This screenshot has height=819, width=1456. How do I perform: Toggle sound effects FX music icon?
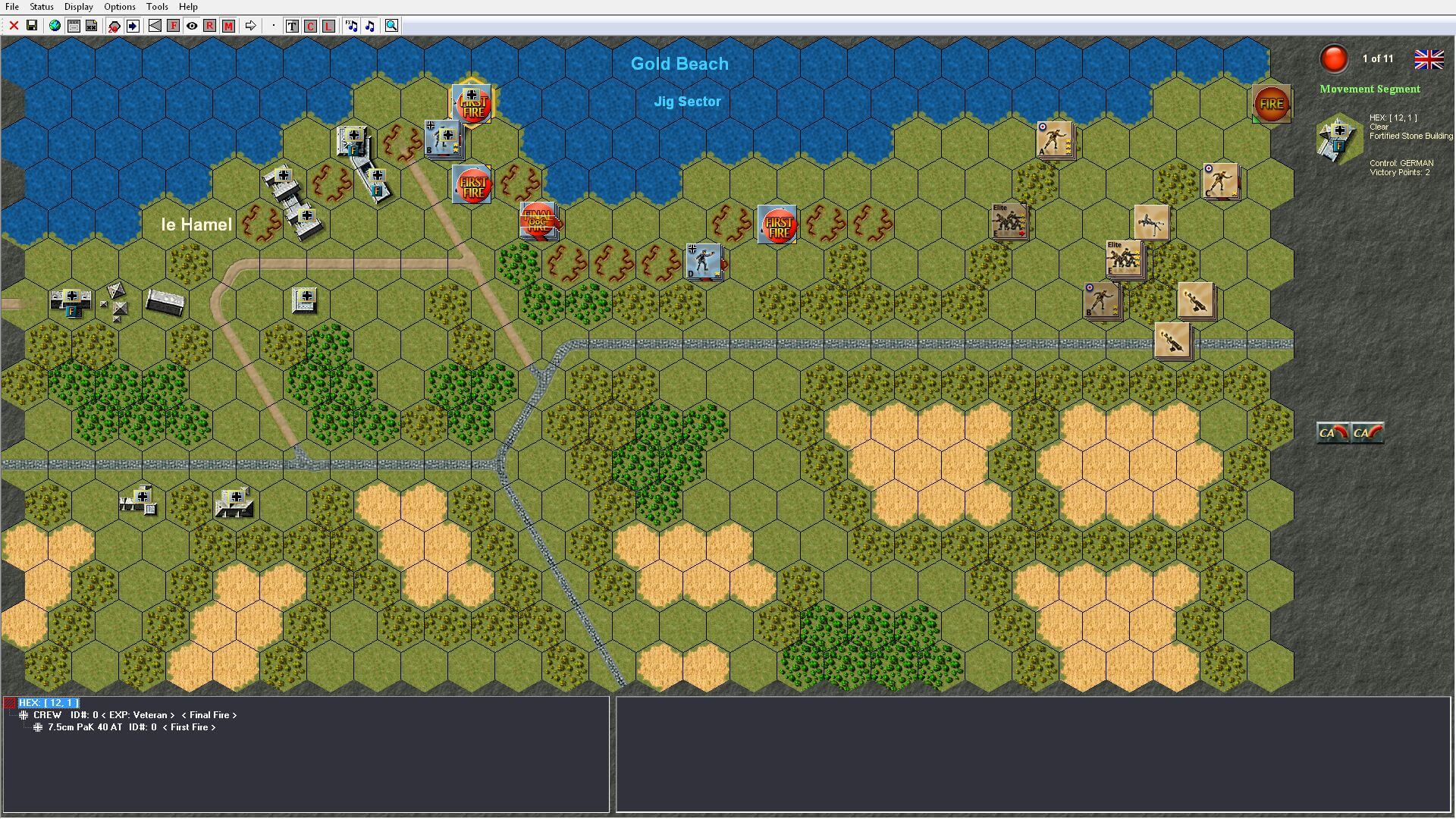click(x=351, y=26)
